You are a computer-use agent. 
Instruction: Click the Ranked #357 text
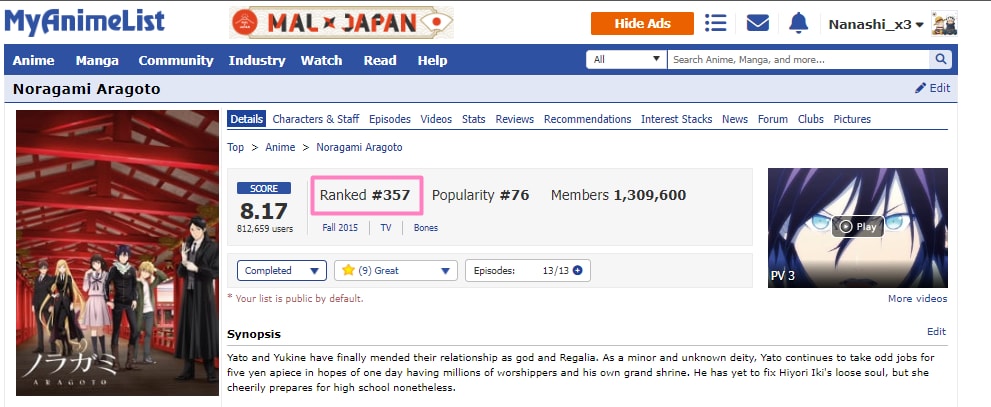tap(365, 195)
